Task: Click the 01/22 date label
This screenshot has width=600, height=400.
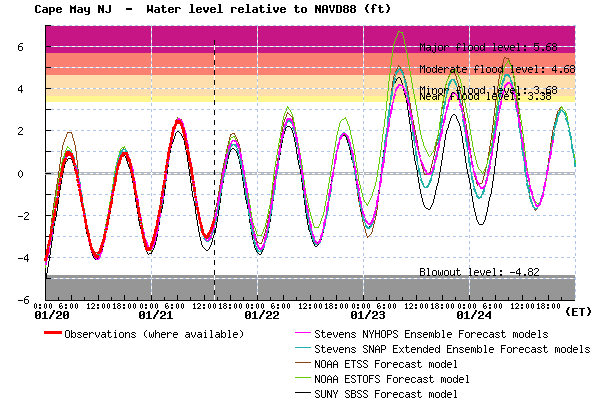Action: point(261,314)
